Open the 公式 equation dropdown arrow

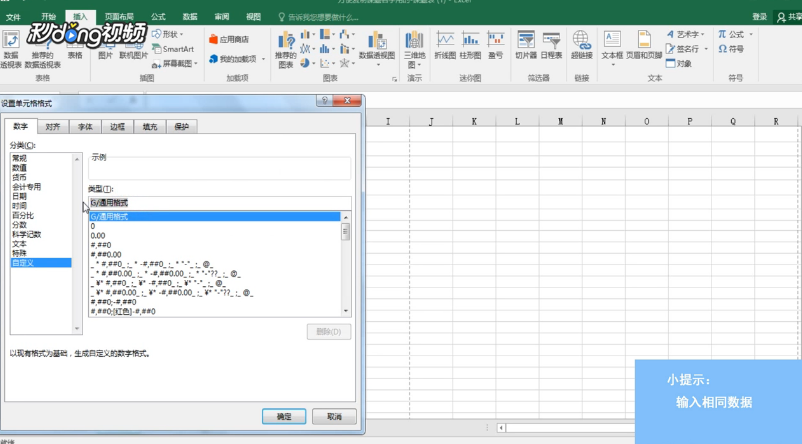(x=751, y=34)
